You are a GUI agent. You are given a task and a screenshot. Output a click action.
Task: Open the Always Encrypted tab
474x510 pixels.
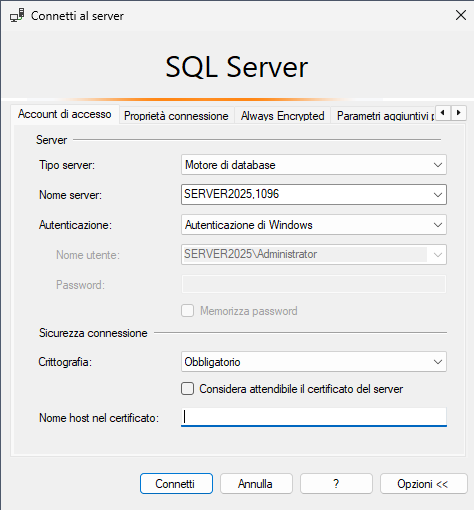[x=283, y=116]
